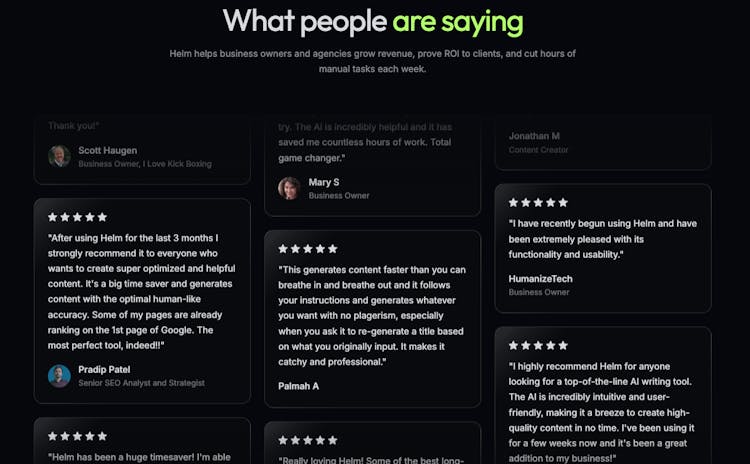Screen dimensions: 750x464
Task: Select the Scott Haugen name label
Action: click(110, 150)
